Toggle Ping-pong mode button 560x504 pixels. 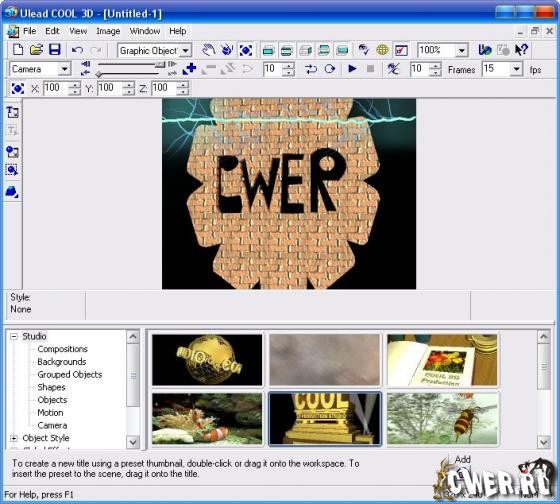311,69
